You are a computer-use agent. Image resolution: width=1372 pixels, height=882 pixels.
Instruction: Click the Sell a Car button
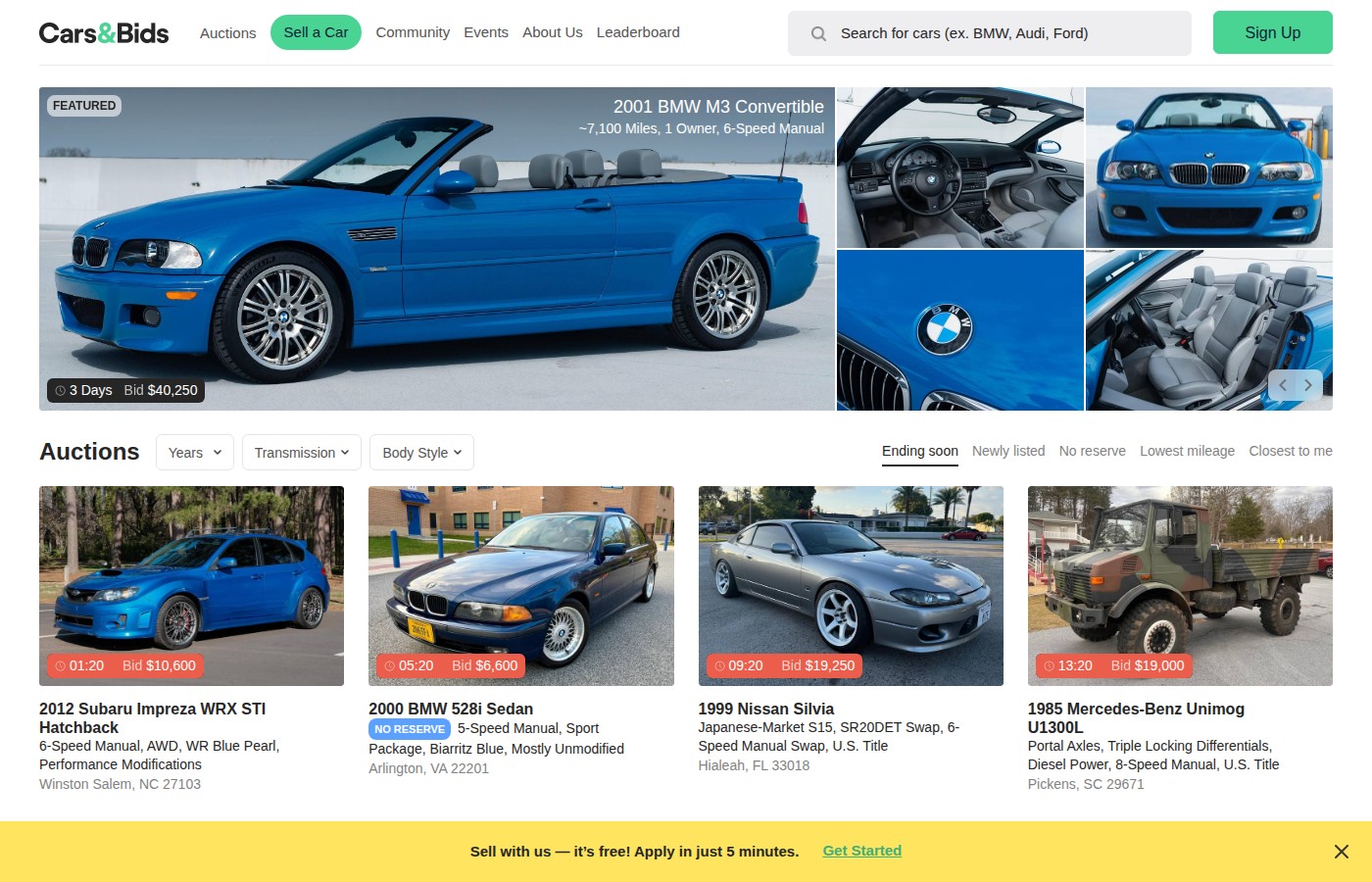tap(316, 32)
